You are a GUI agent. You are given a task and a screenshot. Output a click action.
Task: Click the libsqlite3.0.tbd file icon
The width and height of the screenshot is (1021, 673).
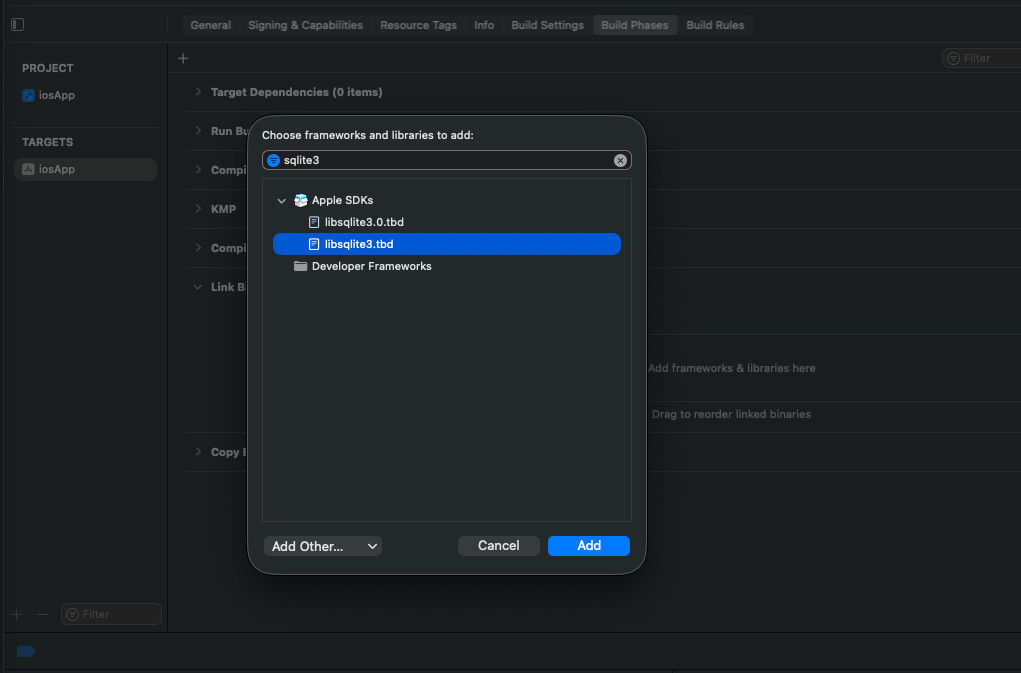coord(314,223)
